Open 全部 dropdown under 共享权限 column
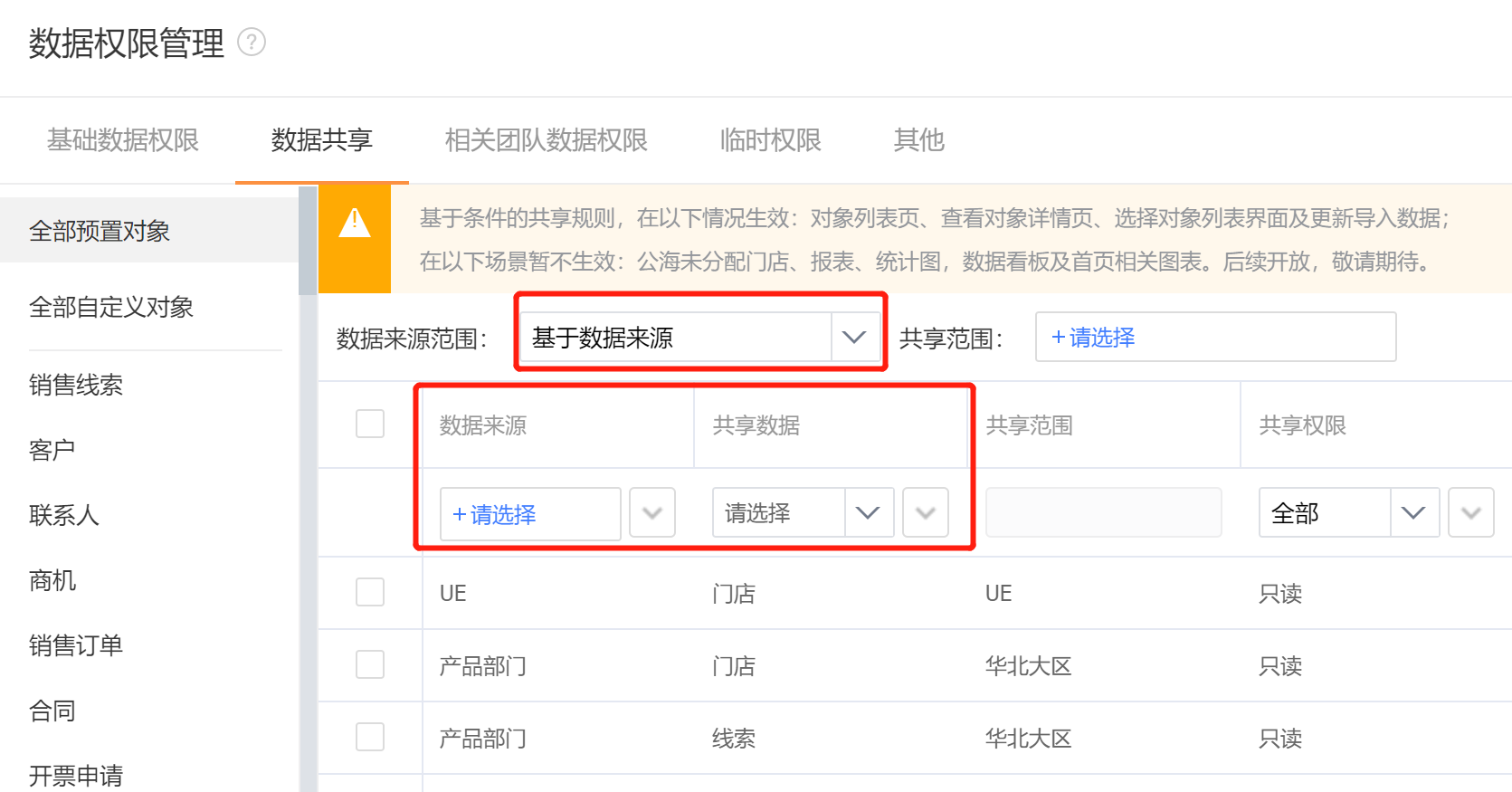The height and width of the screenshot is (792, 1512). tap(1349, 512)
